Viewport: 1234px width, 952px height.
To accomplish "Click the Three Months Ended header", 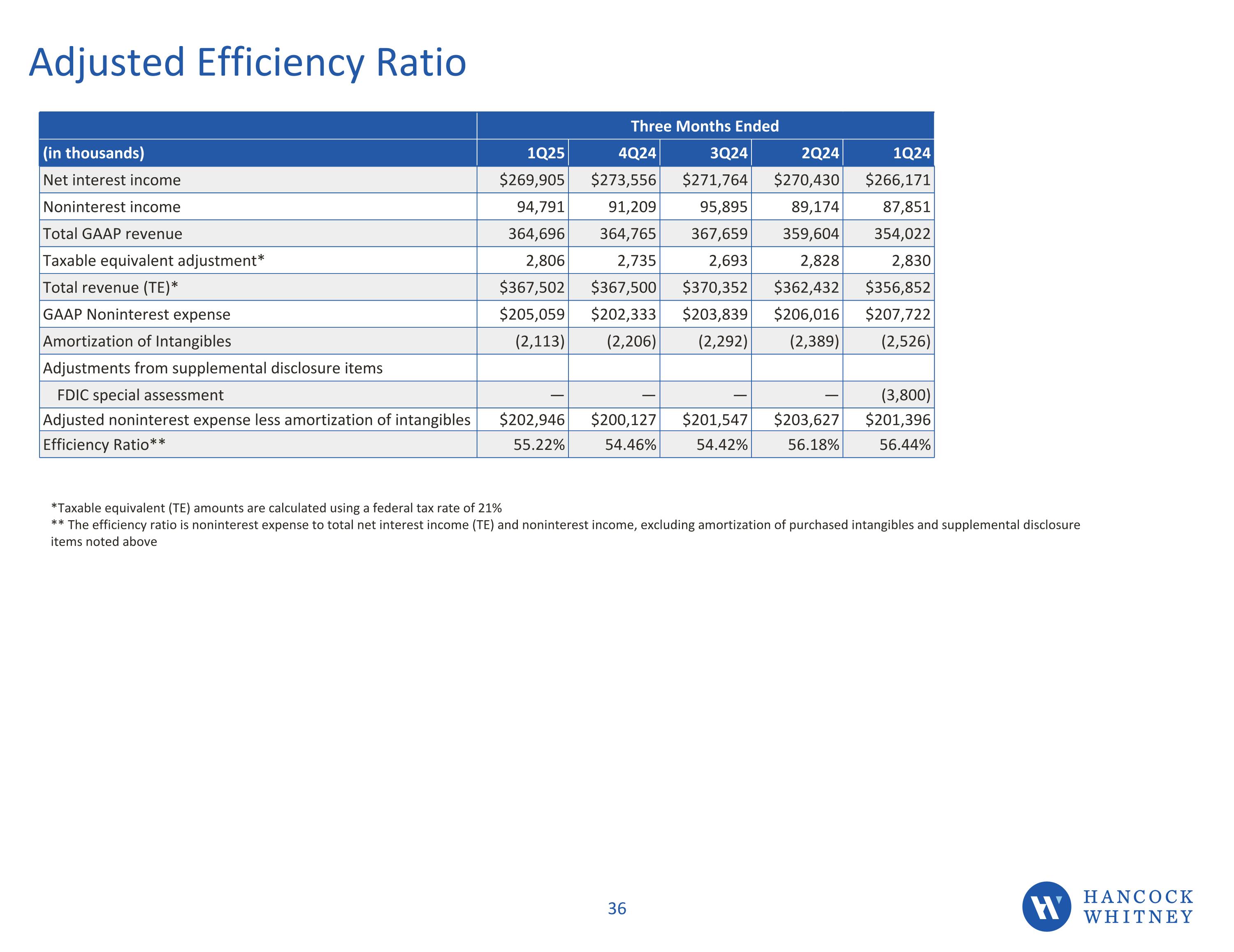I will [x=705, y=126].
